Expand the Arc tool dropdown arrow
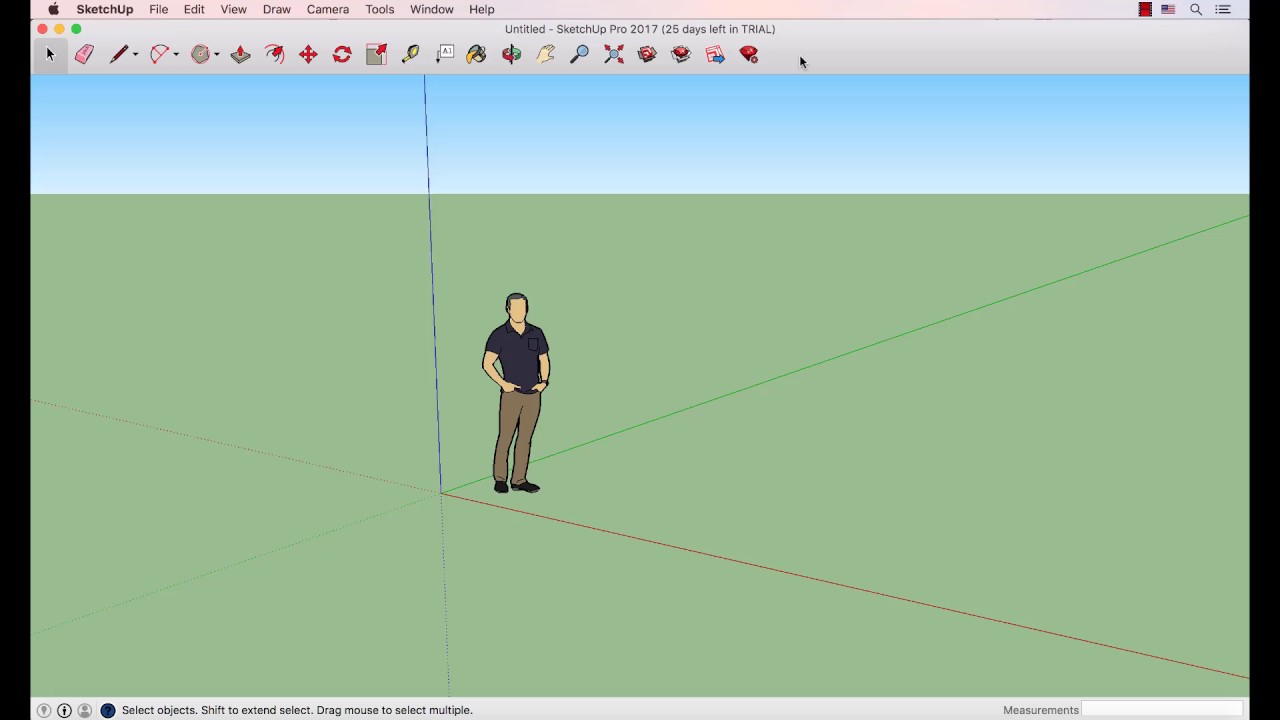The width and height of the screenshot is (1280, 720). [x=176, y=55]
